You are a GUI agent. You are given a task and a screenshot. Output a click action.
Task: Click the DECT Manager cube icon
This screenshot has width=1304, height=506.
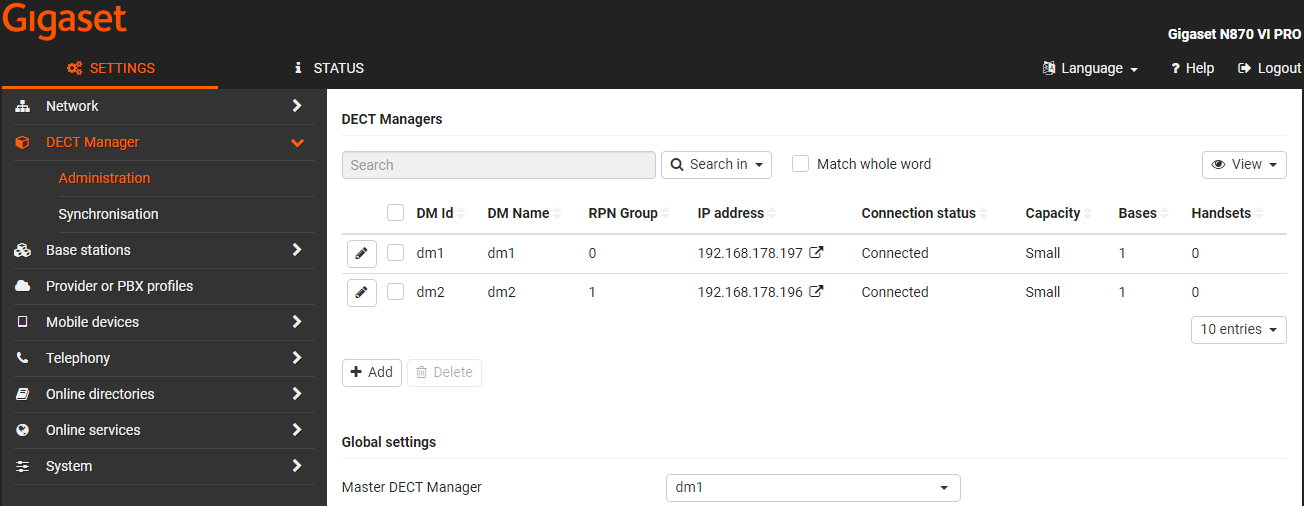[x=23, y=142]
